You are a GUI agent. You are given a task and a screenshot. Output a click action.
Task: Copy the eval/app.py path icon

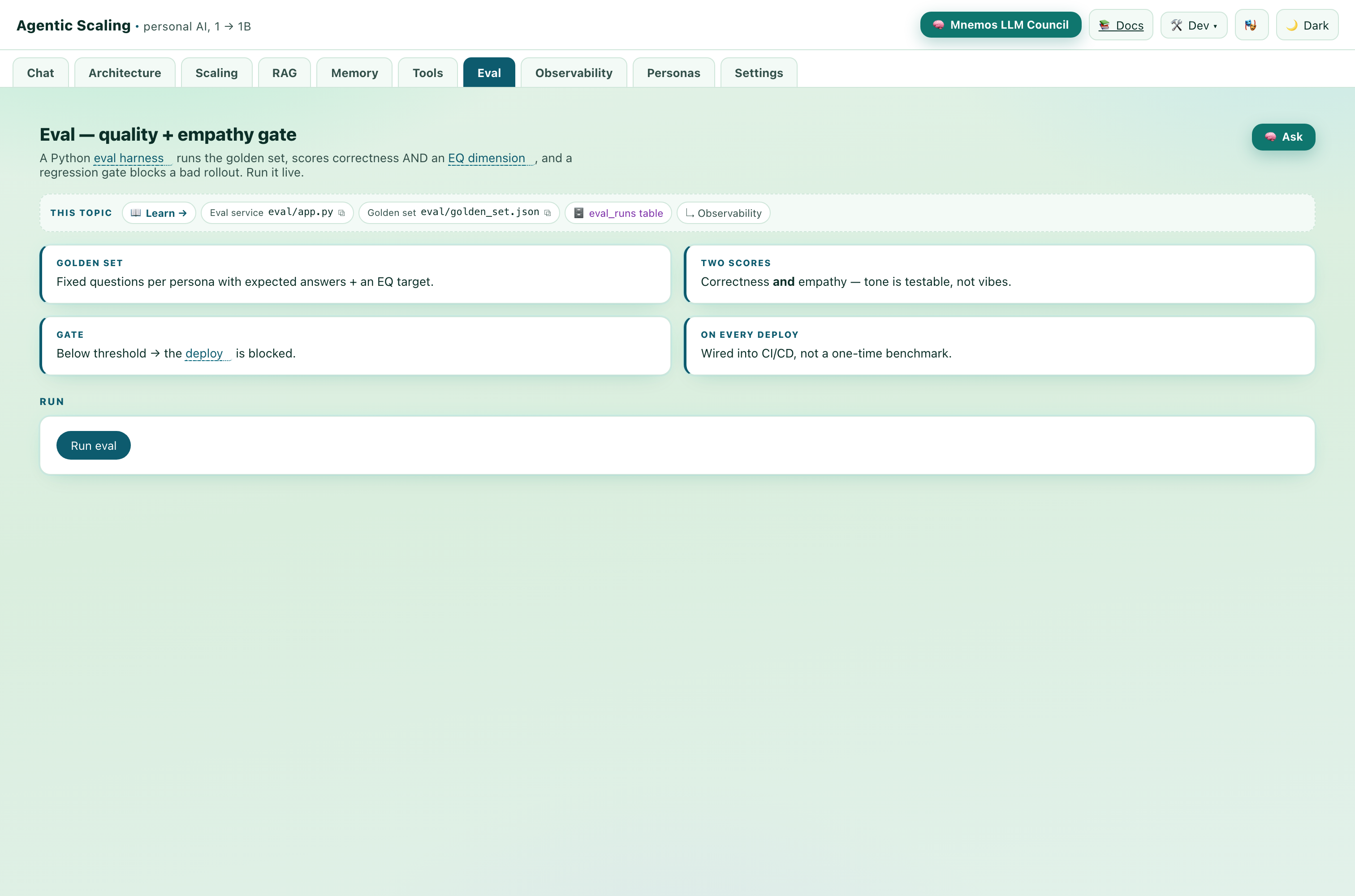tap(342, 213)
